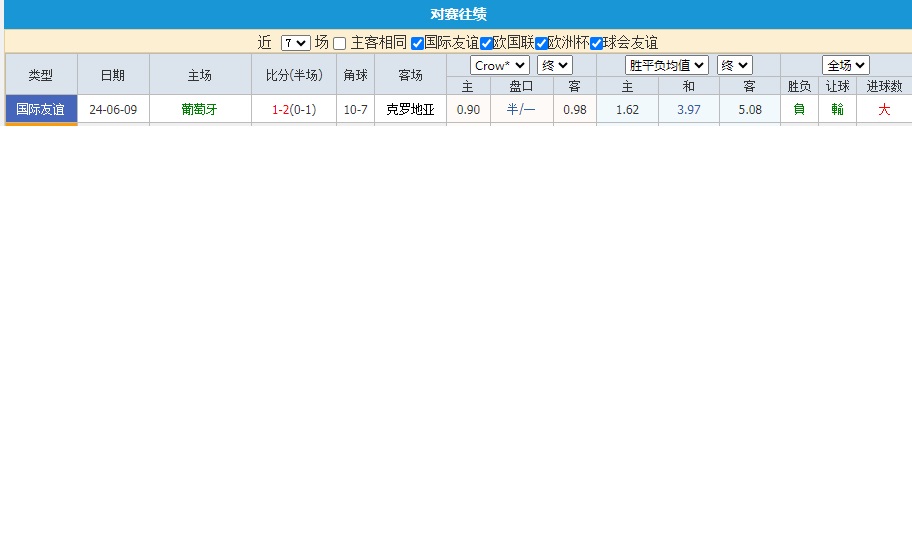Open the recent matches count dropdown
Image resolution: width=912 pixels, height=540 pixels.
point(296,43)
